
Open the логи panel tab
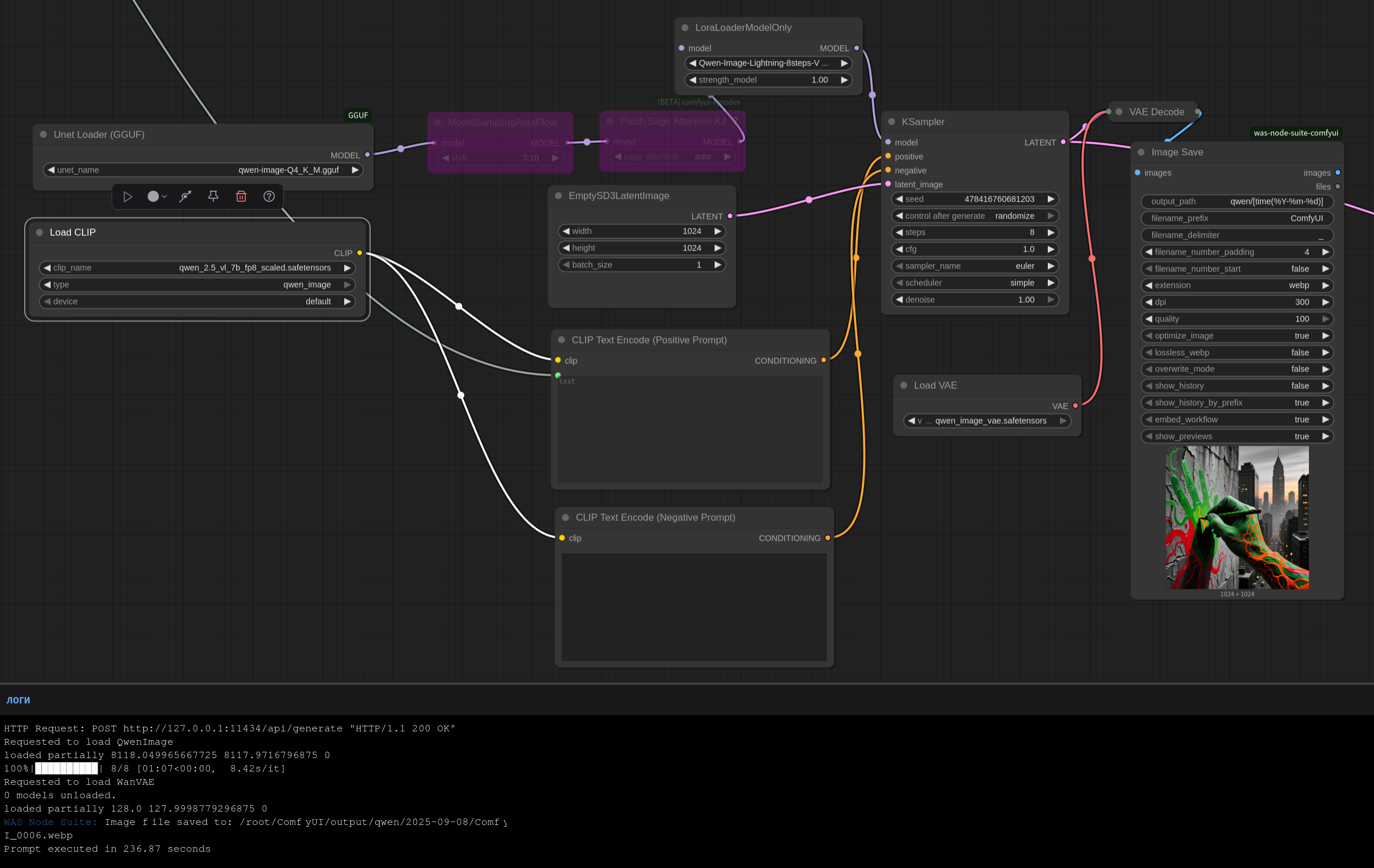click(x=18, y=700)
